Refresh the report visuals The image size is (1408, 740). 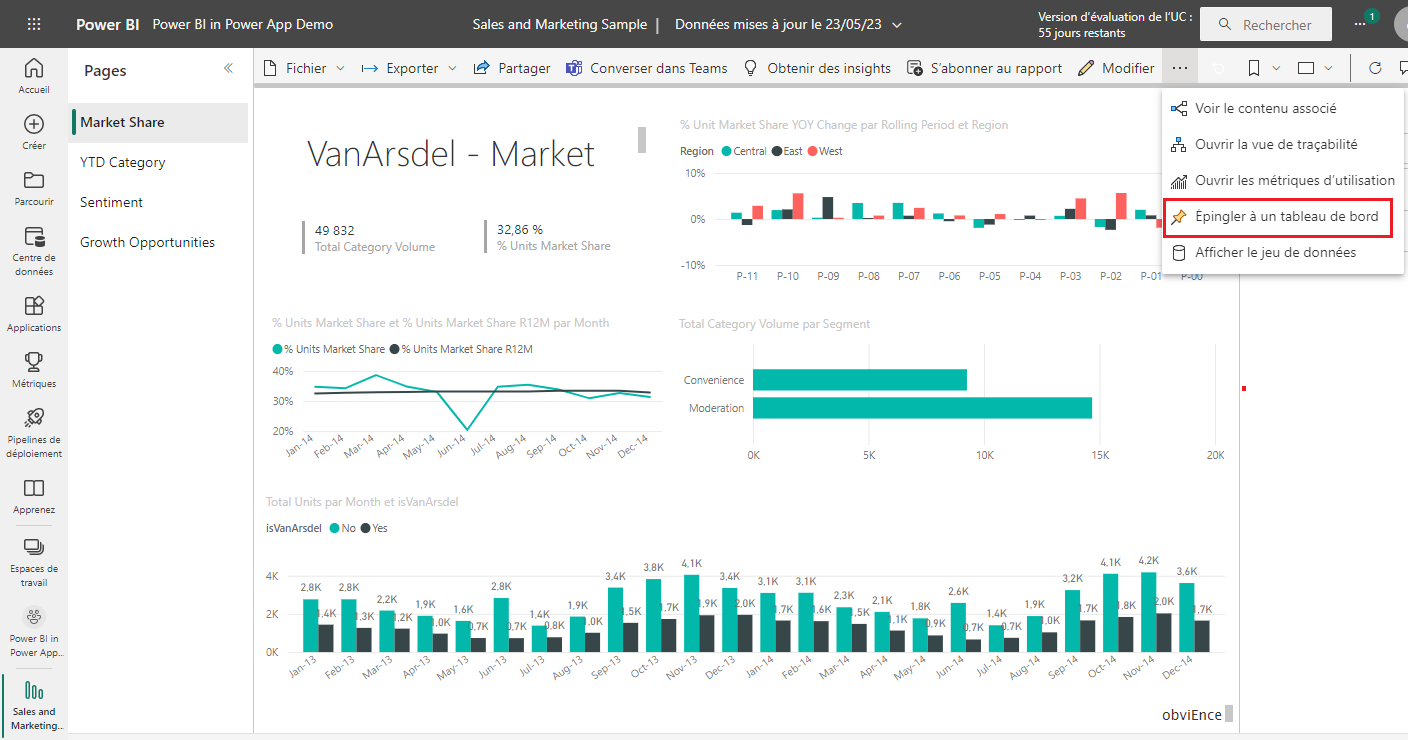pos(1375,68)
